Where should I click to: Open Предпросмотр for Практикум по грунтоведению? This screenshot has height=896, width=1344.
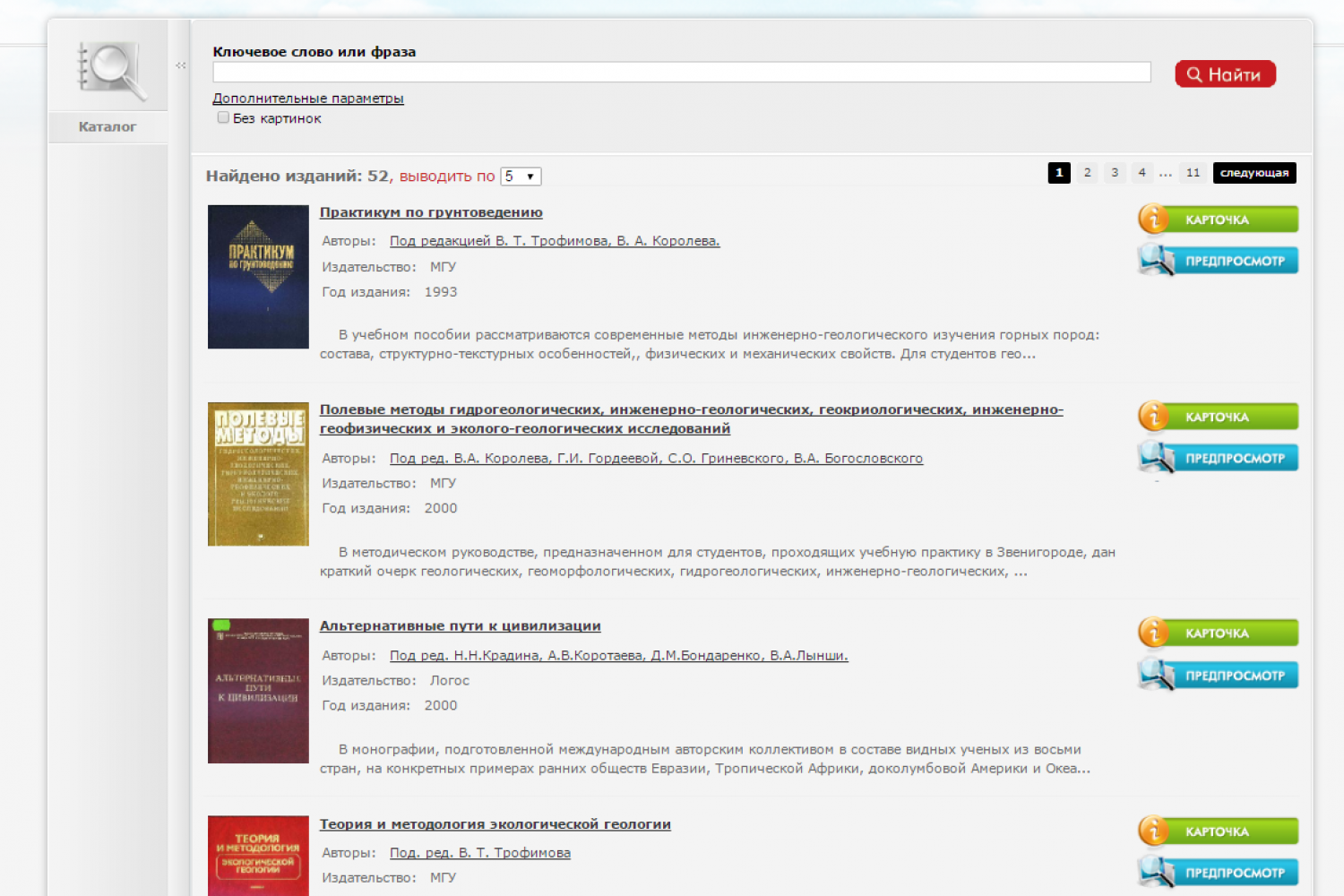1219,261
